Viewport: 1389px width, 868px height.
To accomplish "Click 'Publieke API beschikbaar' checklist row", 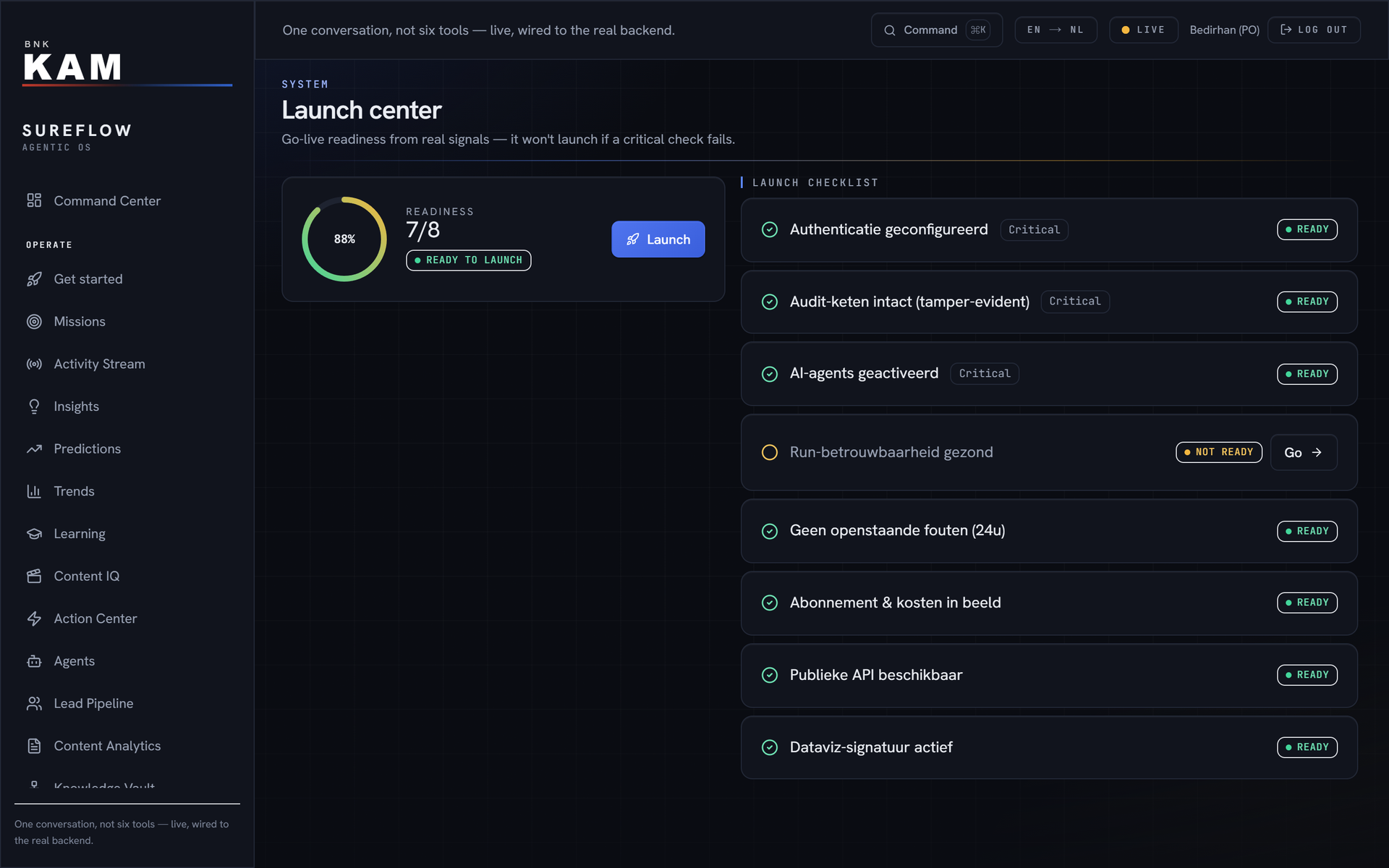I will coord(1049,675).
